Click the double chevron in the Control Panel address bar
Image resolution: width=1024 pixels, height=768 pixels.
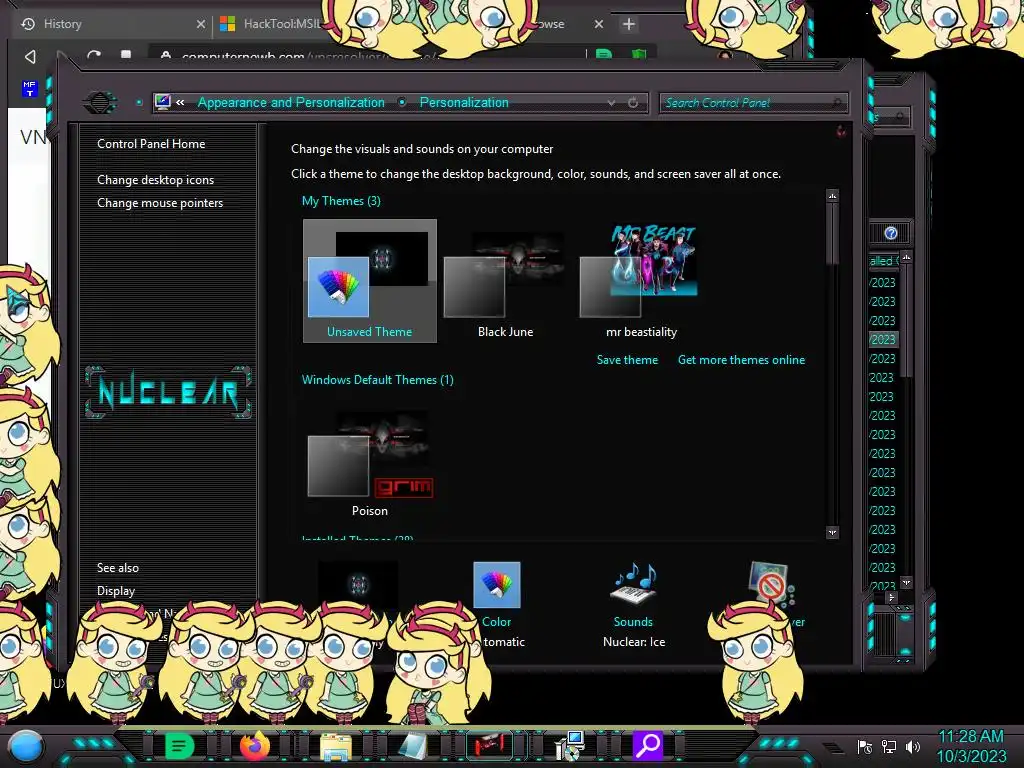pos(180,103)
